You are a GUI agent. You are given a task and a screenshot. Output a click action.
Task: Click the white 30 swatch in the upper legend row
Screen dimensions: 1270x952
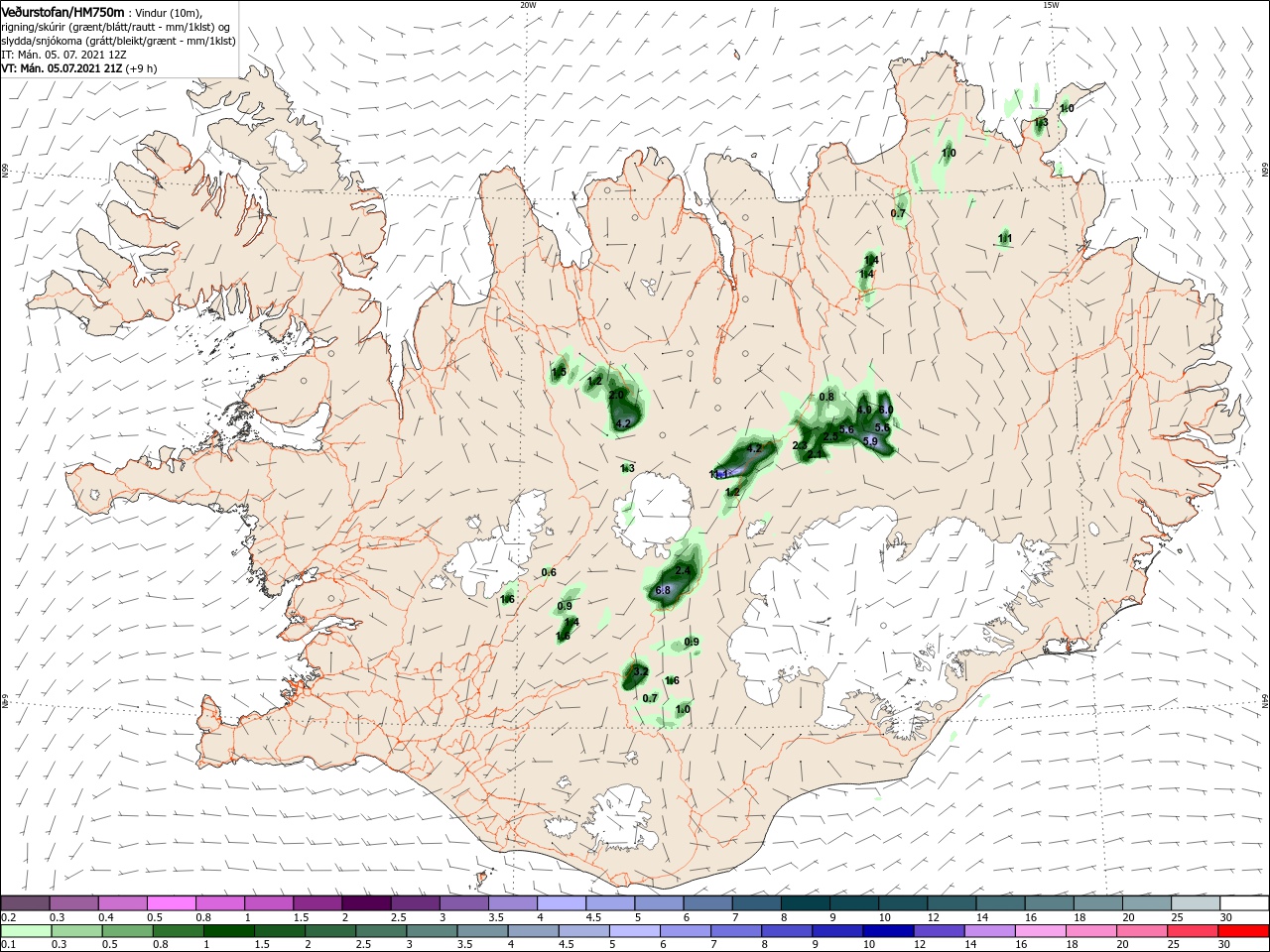(x=1245, y=903)
